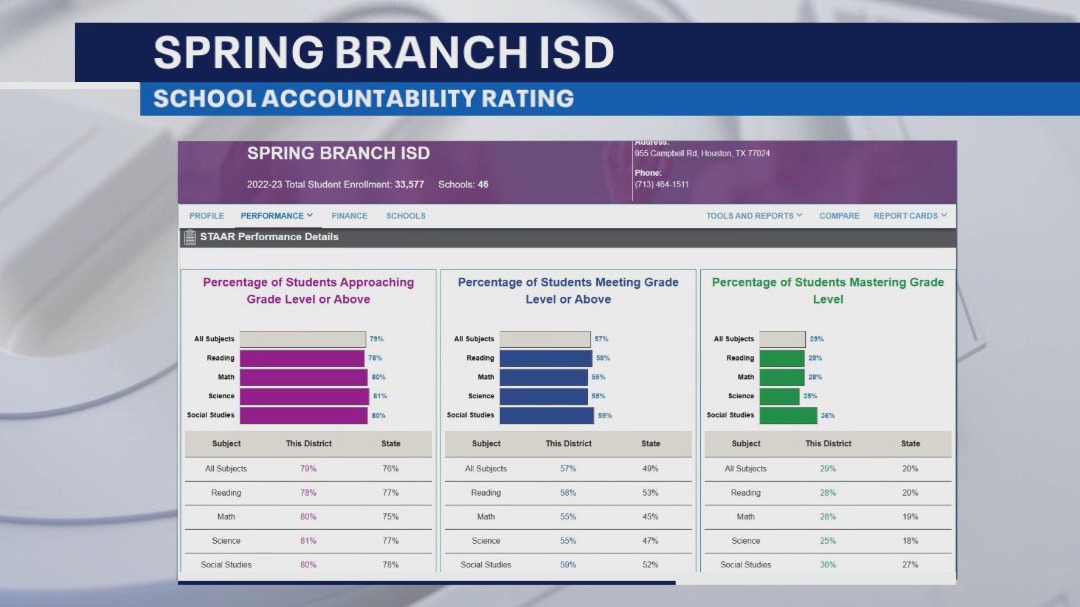Screen dimensions: 1080x607
Task: Select the Math row in Mastering table
Action: coord(828,516)
